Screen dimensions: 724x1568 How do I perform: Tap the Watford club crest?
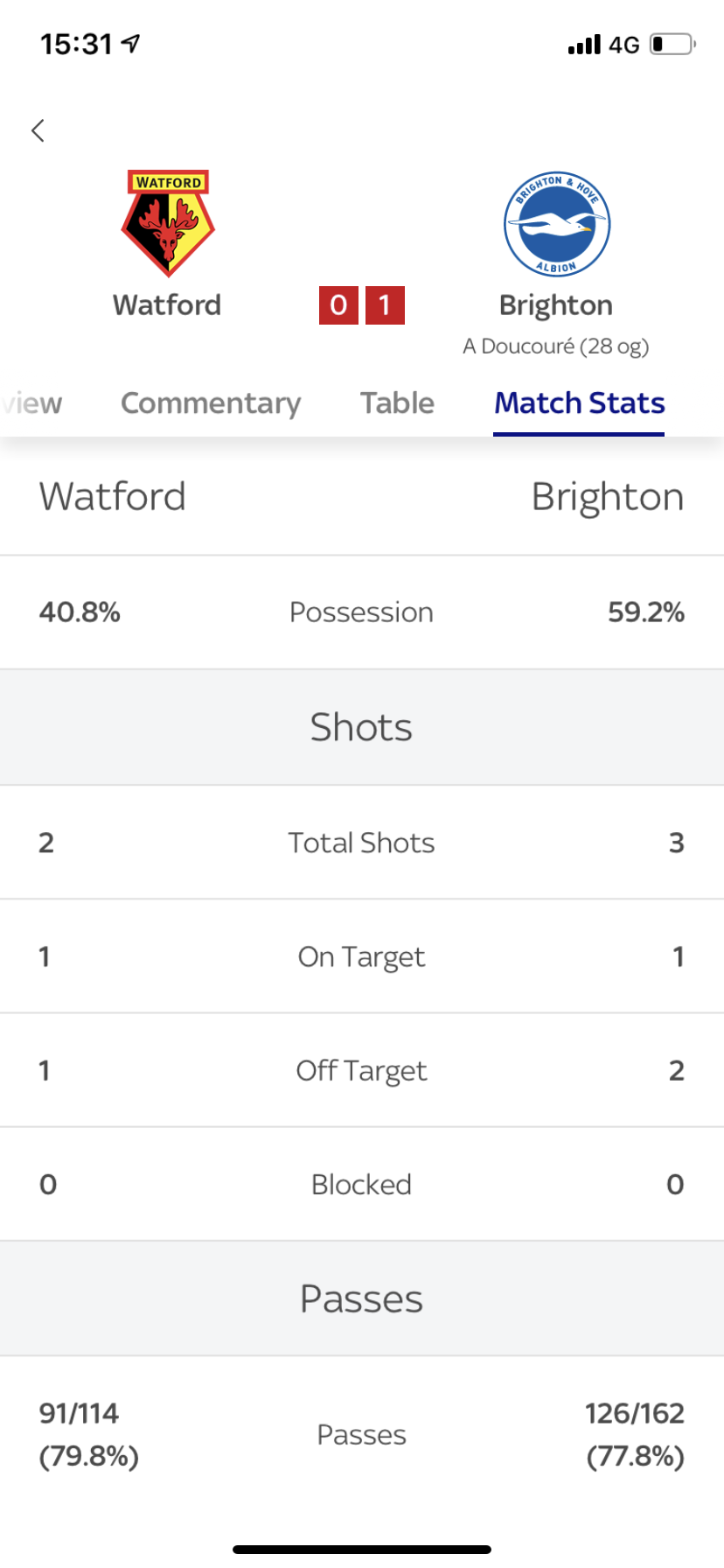(168, 223)
